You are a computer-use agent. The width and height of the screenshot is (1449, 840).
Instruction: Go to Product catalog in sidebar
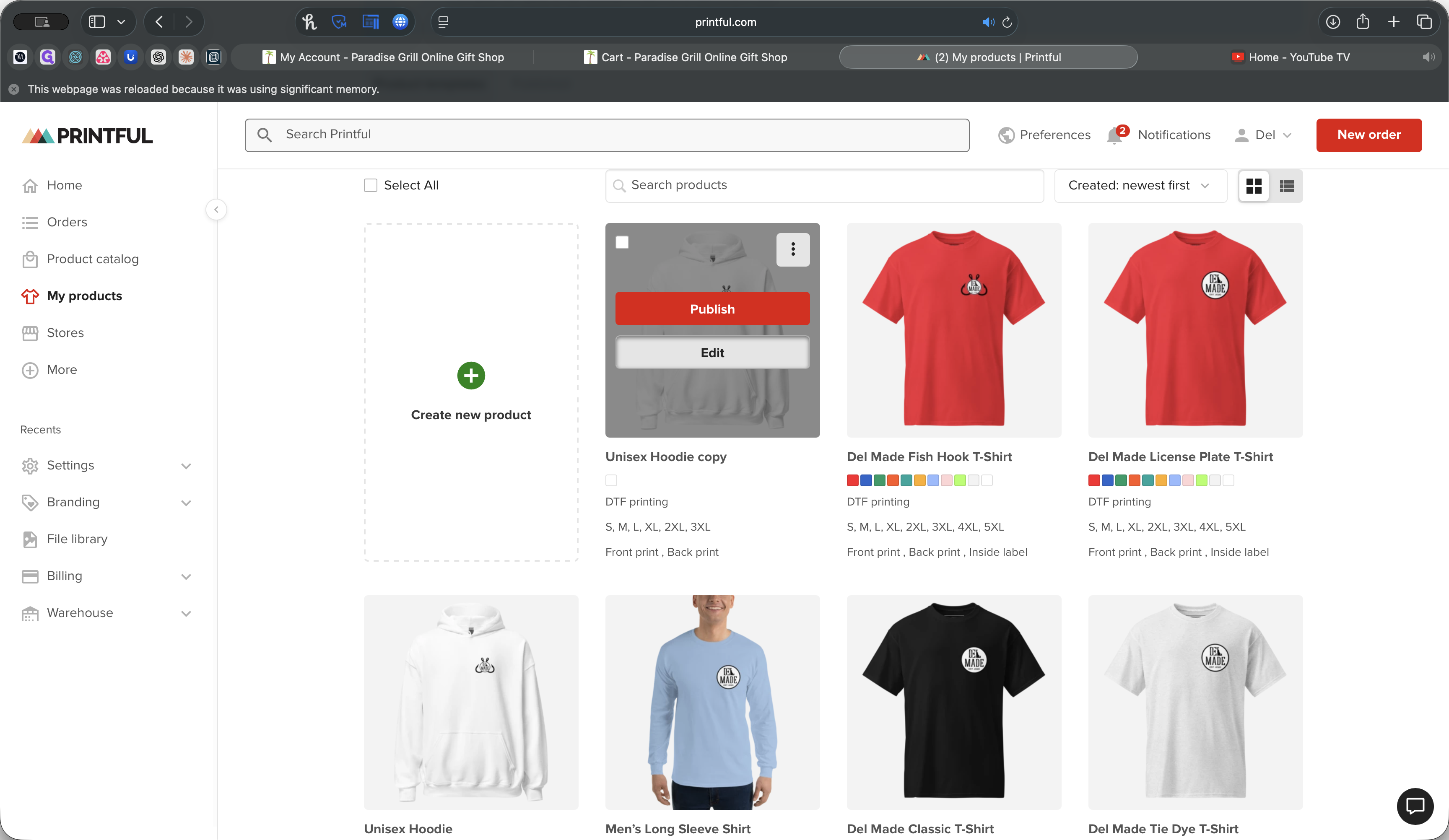click(x=92, y=259)
